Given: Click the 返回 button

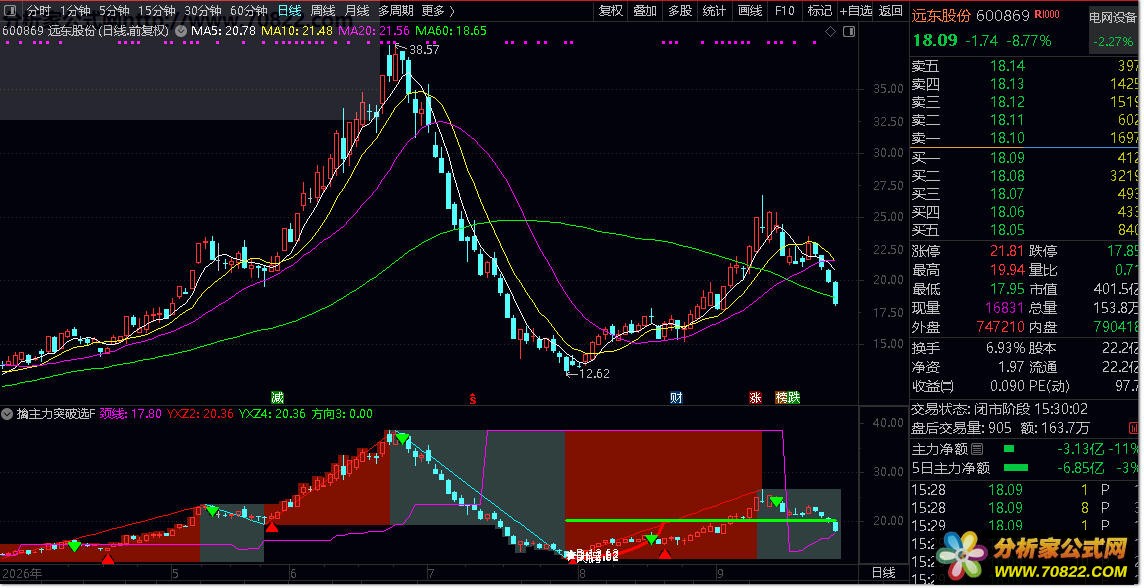Looking at the screenshot, I should [891, 10].
